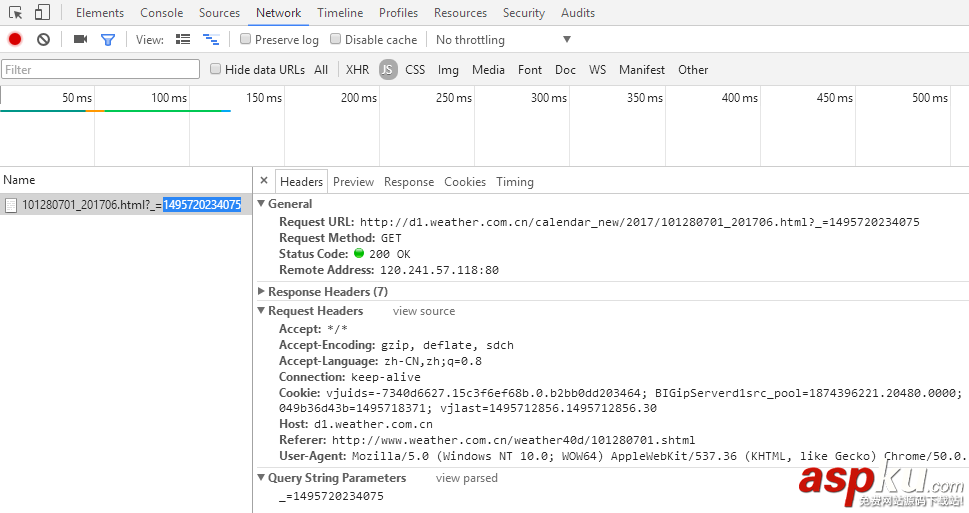Toggle the filter funnel icon
This screenshot has width=969, height=513.
point(108,40)
